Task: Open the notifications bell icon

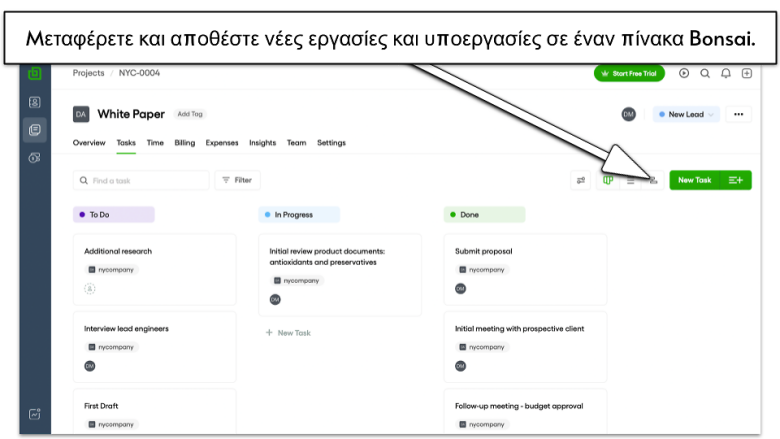Action: 726,74
